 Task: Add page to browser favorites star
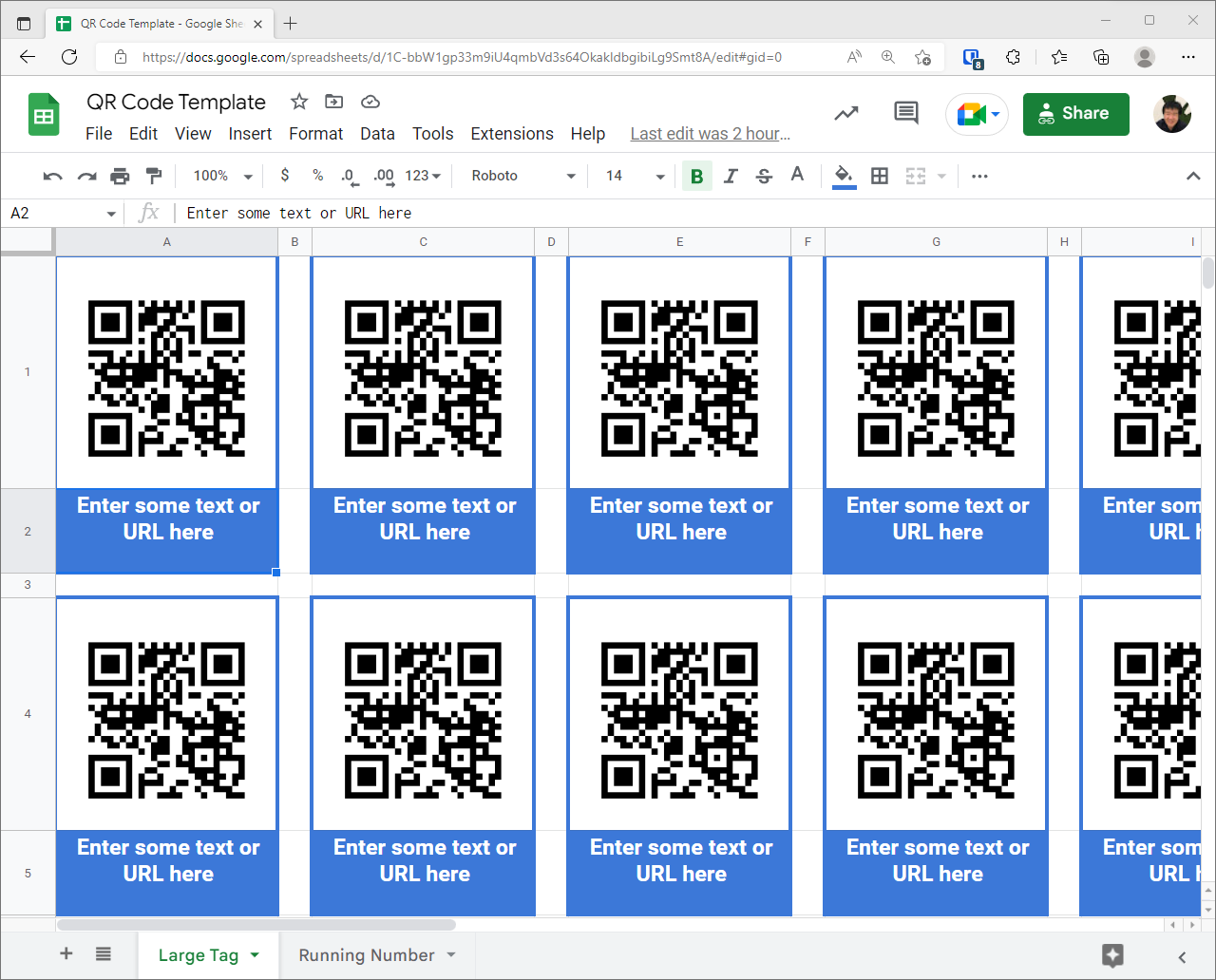pyautogui.click(x=922, y=57)
